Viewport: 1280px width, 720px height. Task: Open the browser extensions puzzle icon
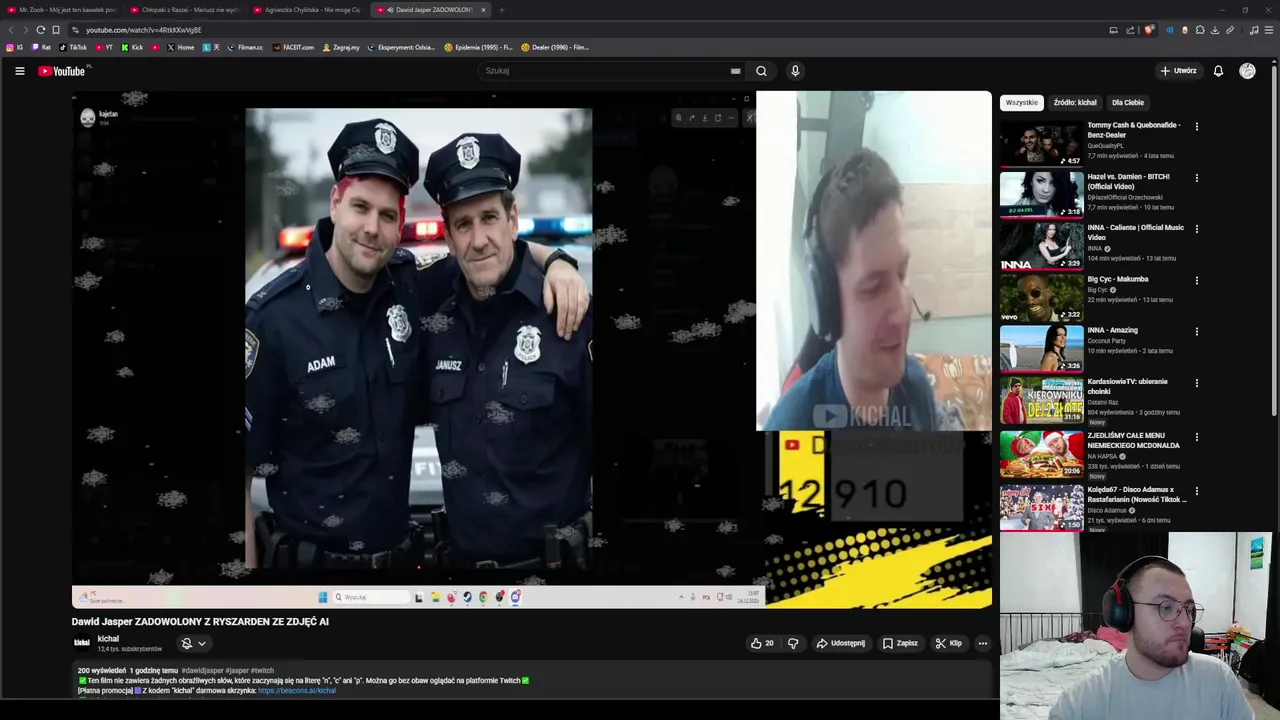[x=1200, y=30]
